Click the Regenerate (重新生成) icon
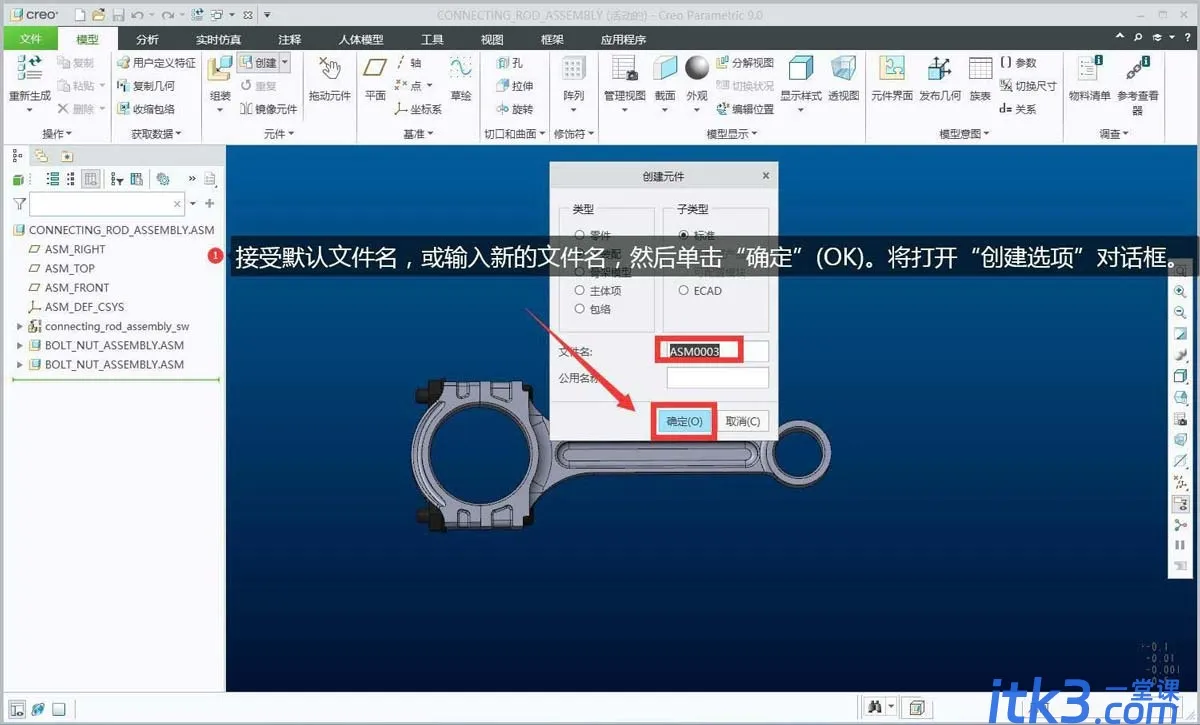1200x725 pixels. click(x=30, y=68)
